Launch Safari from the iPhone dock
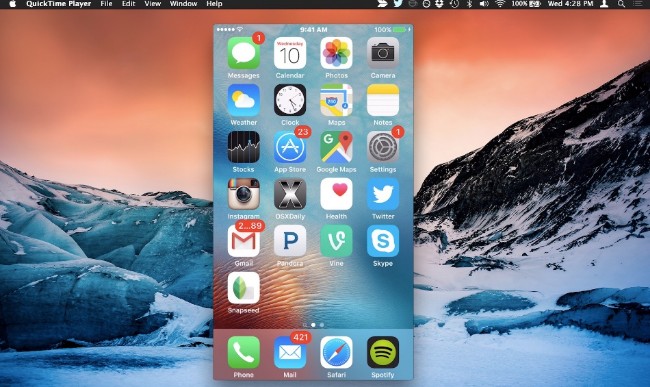 [336, 352]
